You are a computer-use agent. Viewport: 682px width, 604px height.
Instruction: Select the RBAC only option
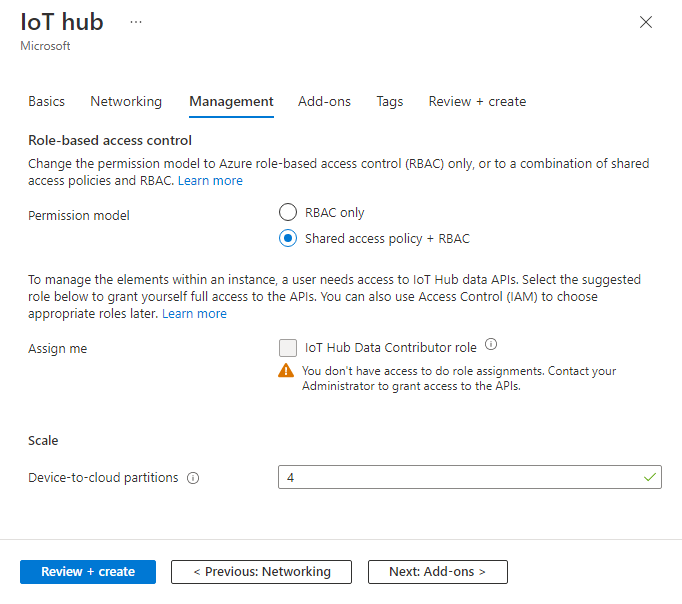[288, 212]
